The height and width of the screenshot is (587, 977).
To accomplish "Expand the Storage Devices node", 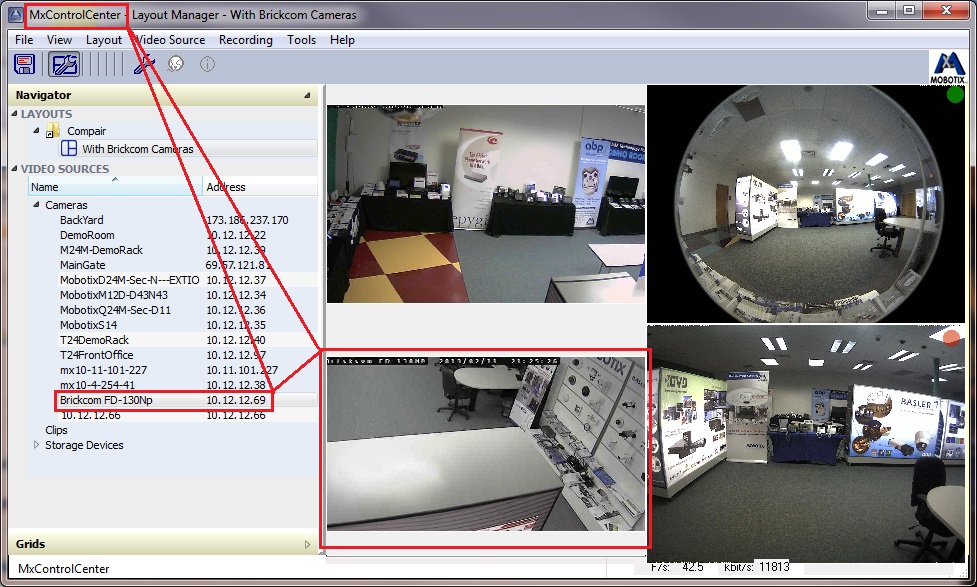I will point(36,444).
